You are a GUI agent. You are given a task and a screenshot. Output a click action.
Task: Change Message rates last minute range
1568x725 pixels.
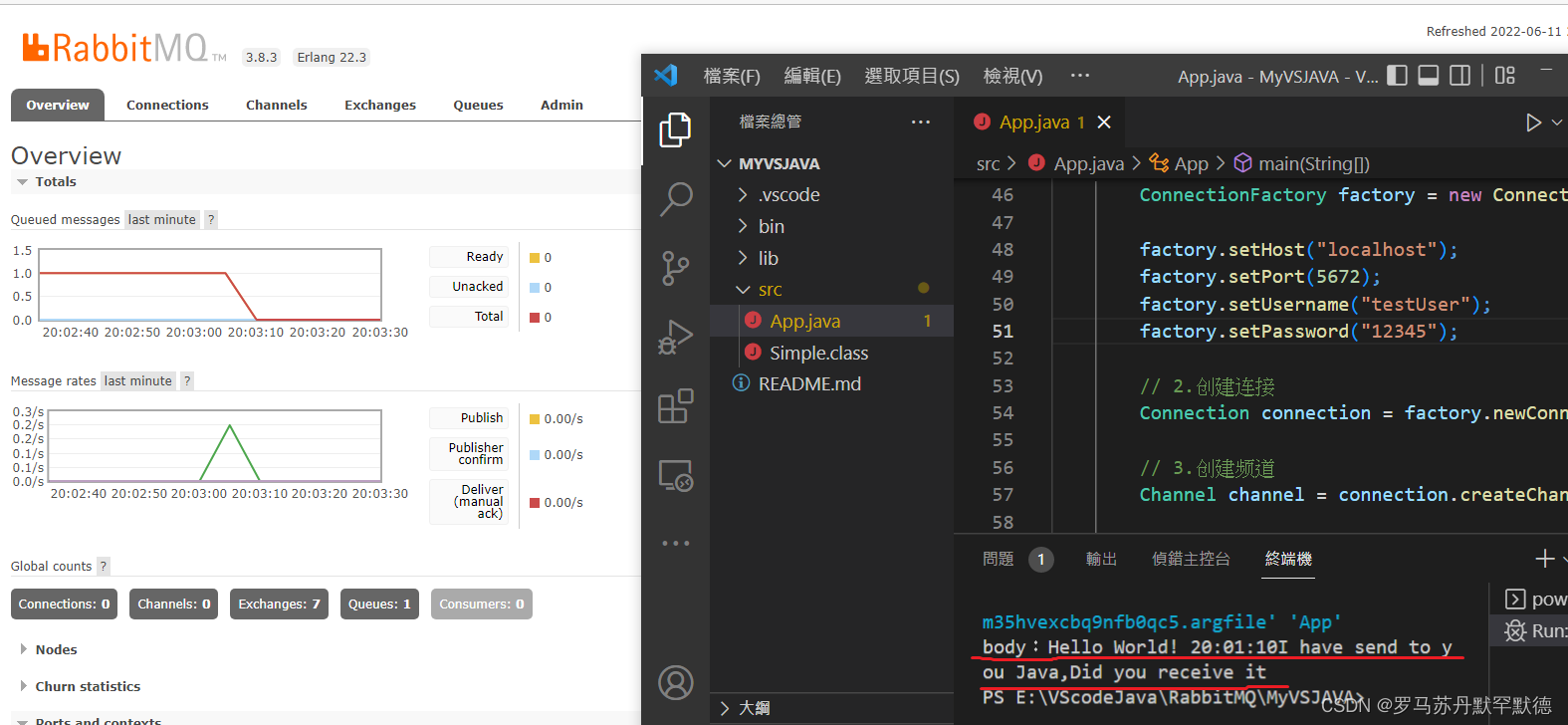[138, 380]
